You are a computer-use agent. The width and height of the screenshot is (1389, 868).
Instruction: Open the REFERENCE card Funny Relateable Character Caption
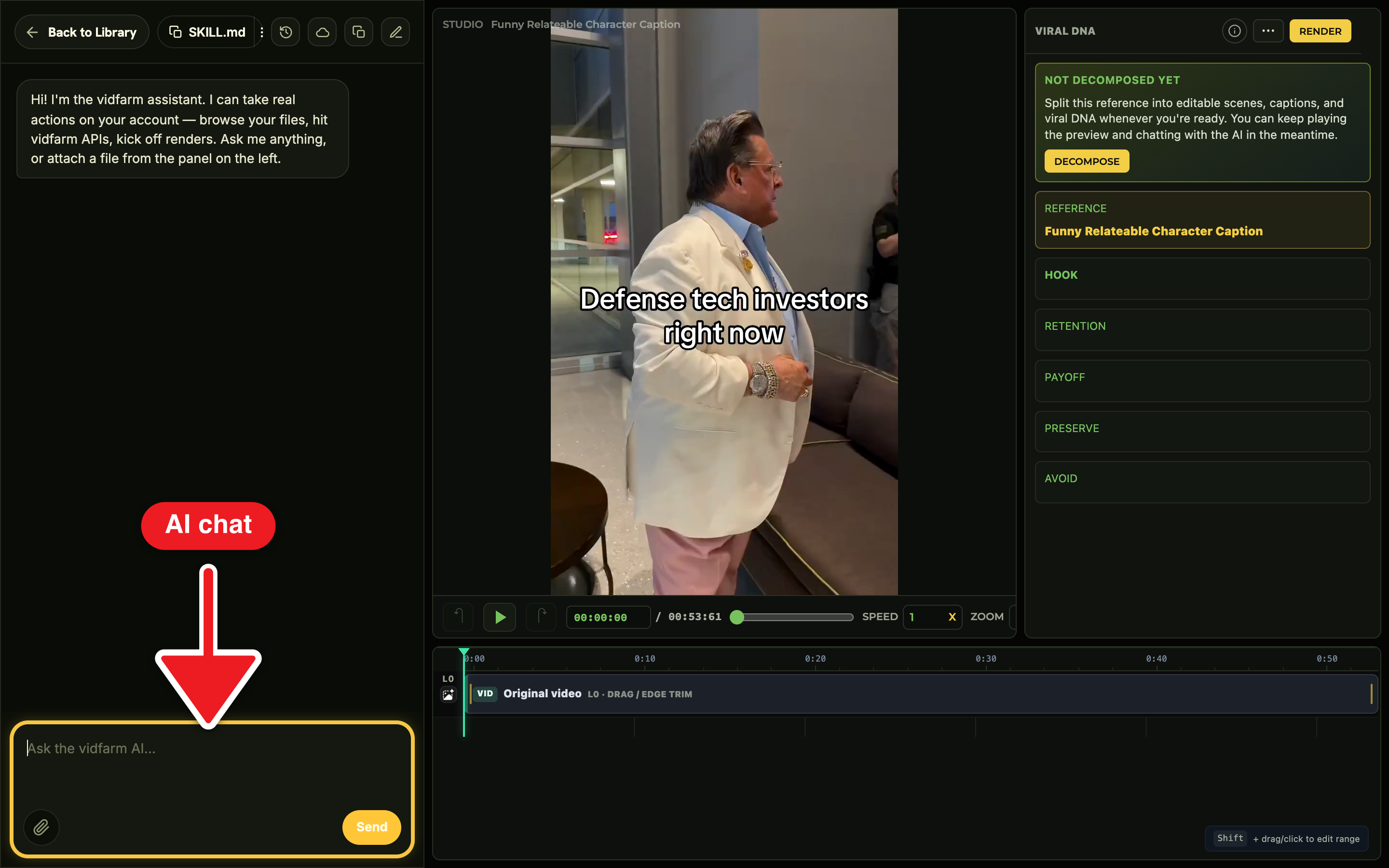pyautogui.click(x=1202, y=220)
